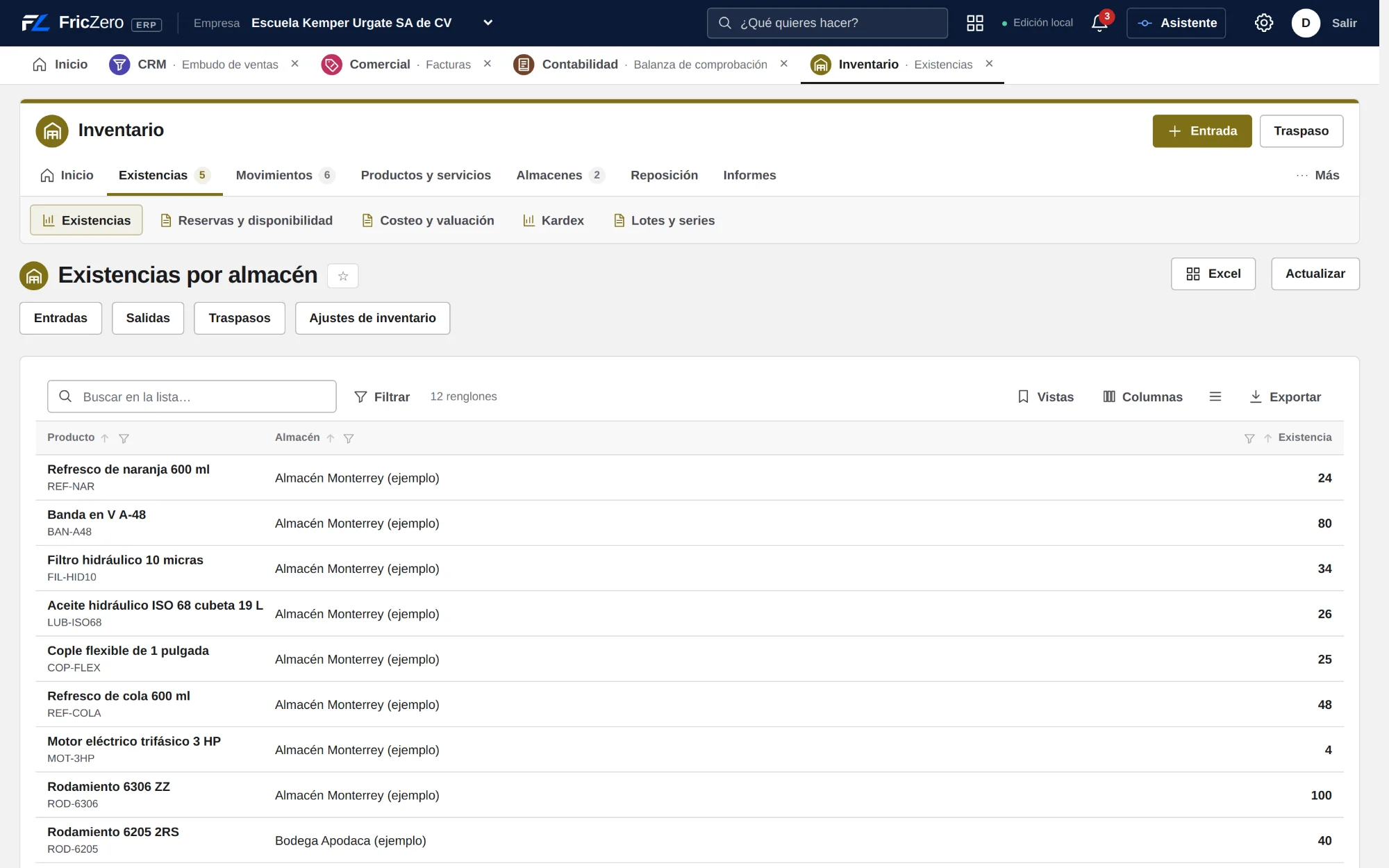Select Rodamiento 6205 2RS product row
1389x868 pixels.
[x=690, y=840]
